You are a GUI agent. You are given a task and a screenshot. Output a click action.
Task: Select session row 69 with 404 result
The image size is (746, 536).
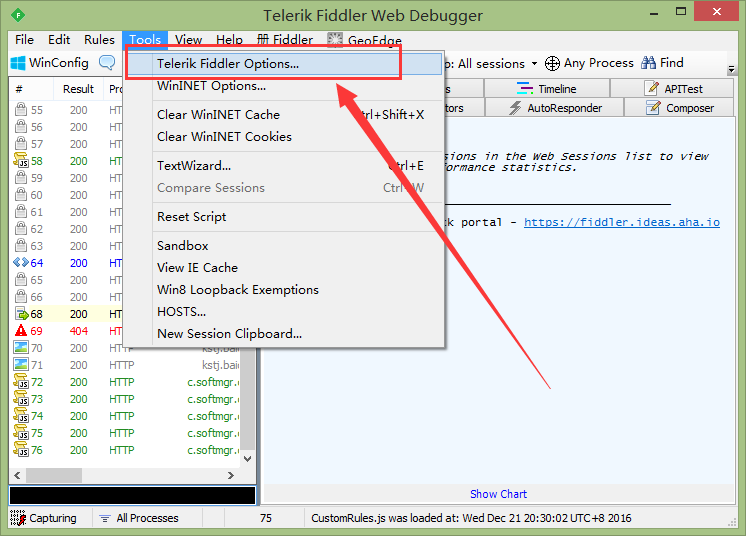[67, 331]
